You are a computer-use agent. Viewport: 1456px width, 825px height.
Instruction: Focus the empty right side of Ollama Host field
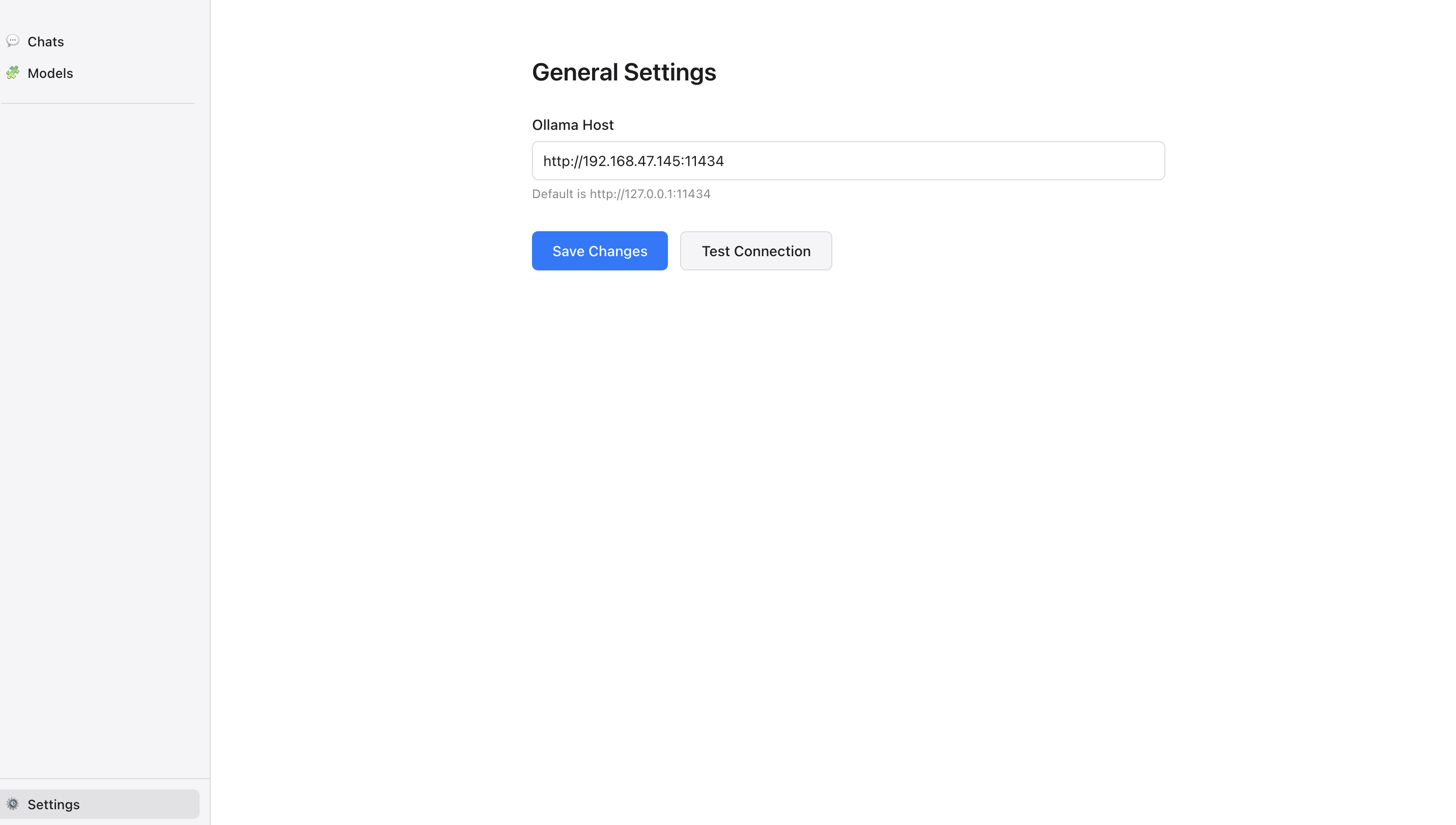pyautogui.click(x=963, y=161)
